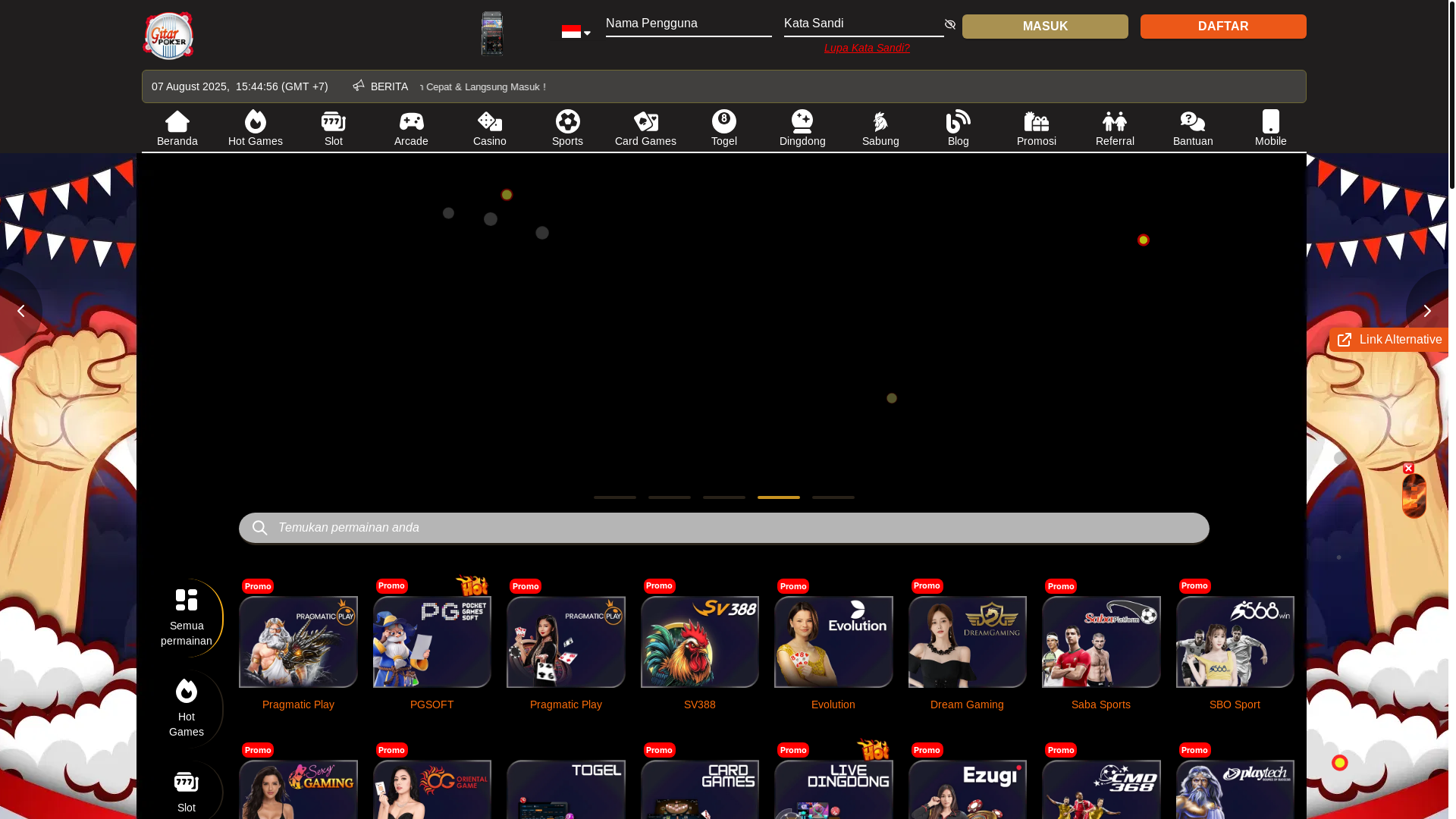Click the slot machine mascot image
Image resolution: width=1456 pixels, height=819 pixels.
point(492,33)
